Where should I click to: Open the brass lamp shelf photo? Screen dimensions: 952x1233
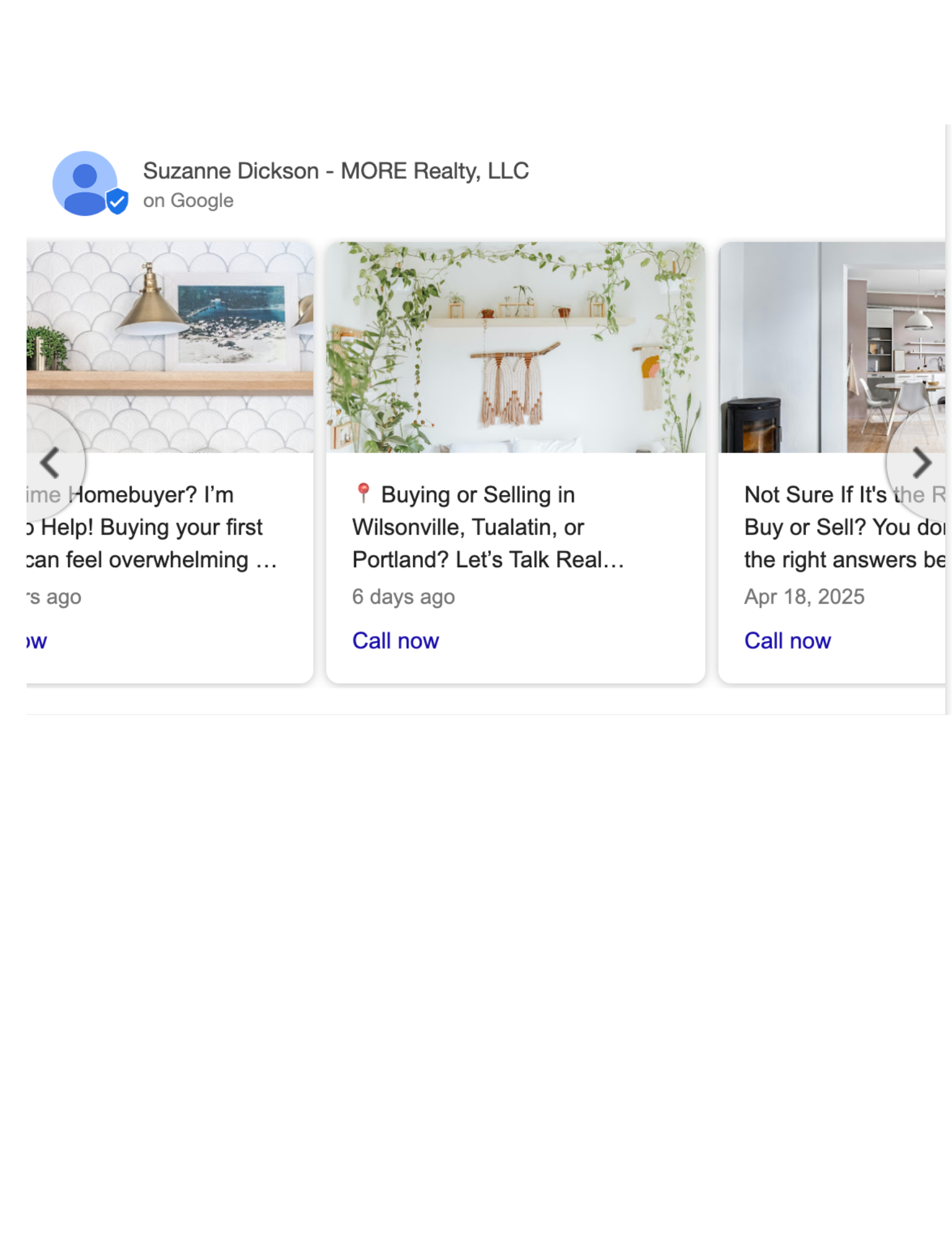pyautogui.click(x=169, y=347)
